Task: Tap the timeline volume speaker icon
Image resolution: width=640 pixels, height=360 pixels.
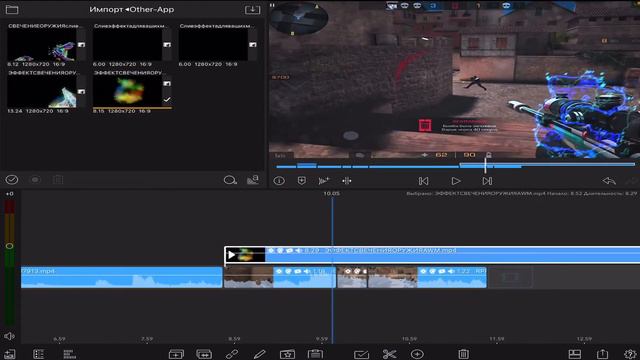Action: click(x=9, y=336)
